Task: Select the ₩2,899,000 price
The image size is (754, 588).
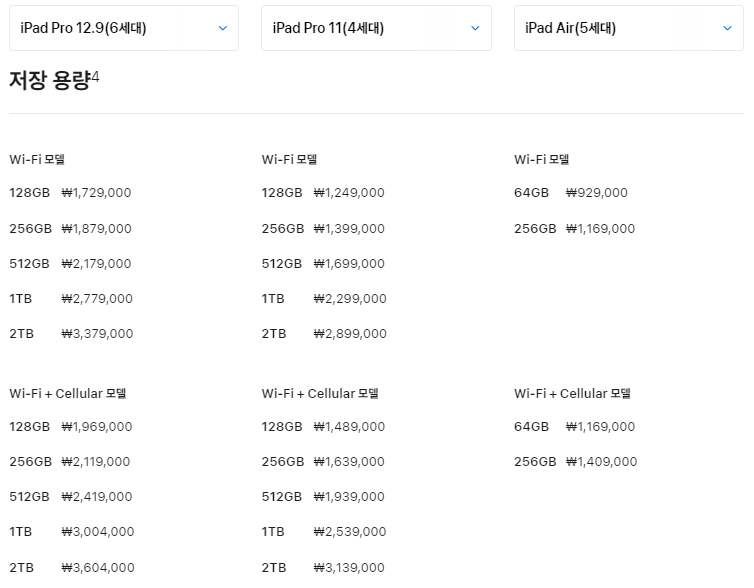Action: click(350, 334)
